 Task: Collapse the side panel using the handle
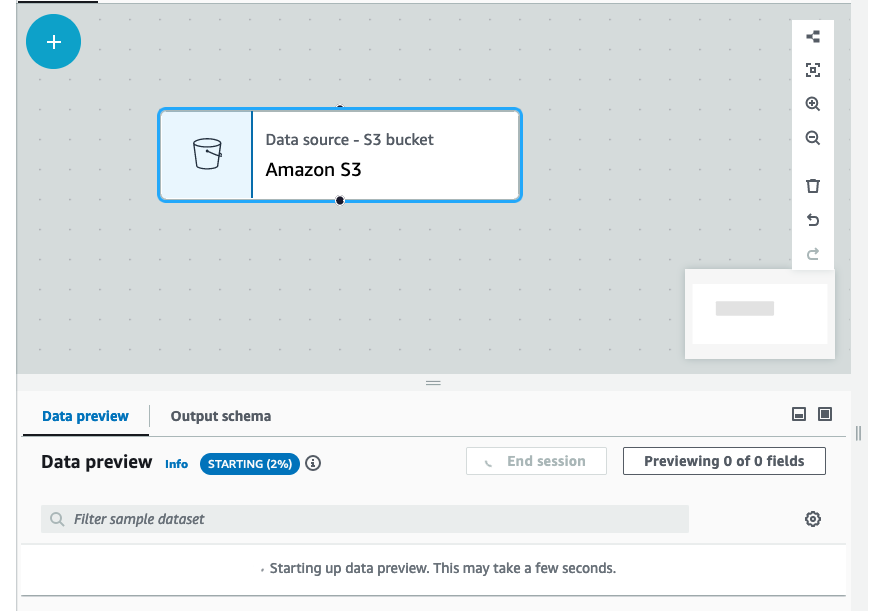857,433
